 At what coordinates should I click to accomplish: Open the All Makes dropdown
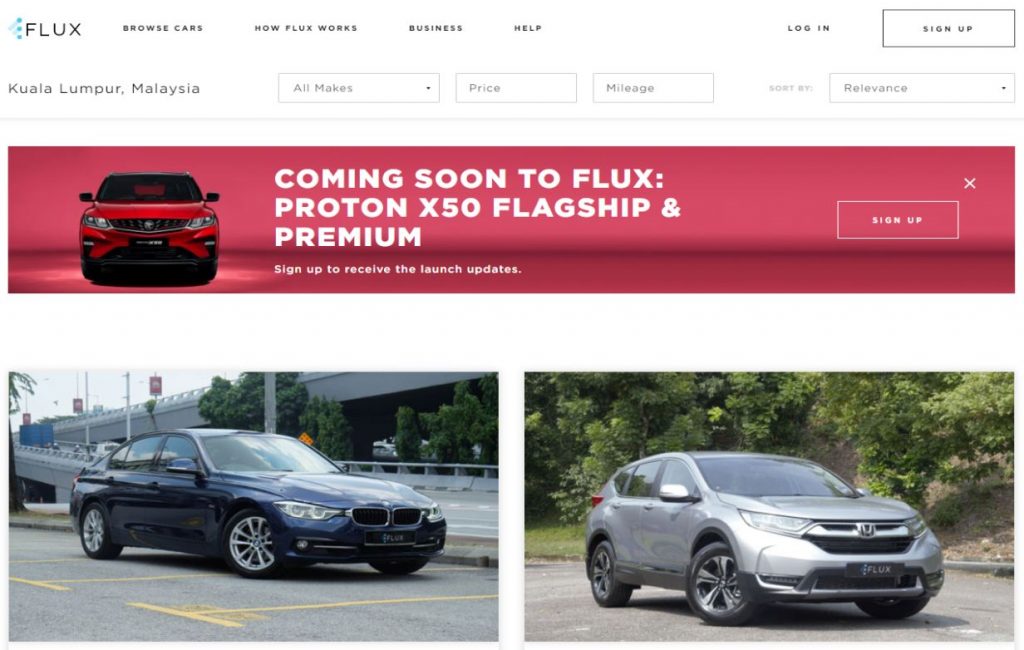359,88
